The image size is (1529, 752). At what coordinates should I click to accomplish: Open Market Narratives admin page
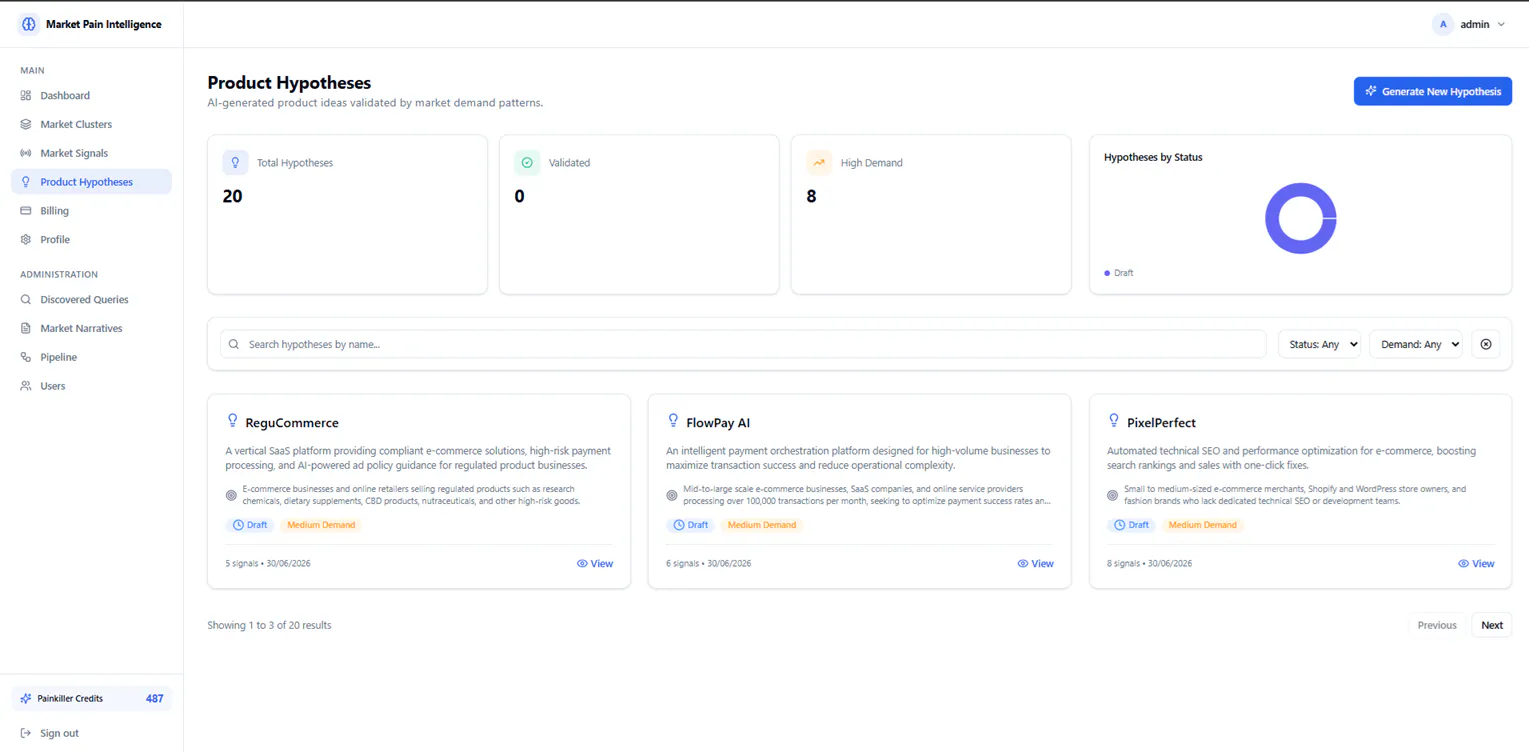[91, 328]
